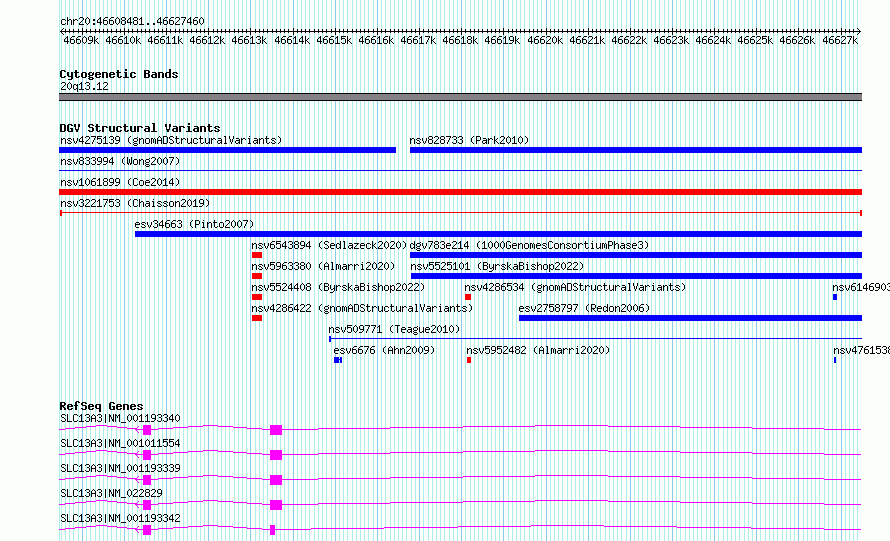Click the thin blue line under nsv509771
Screen dimensions: 890x541
[x=595, y=339]
